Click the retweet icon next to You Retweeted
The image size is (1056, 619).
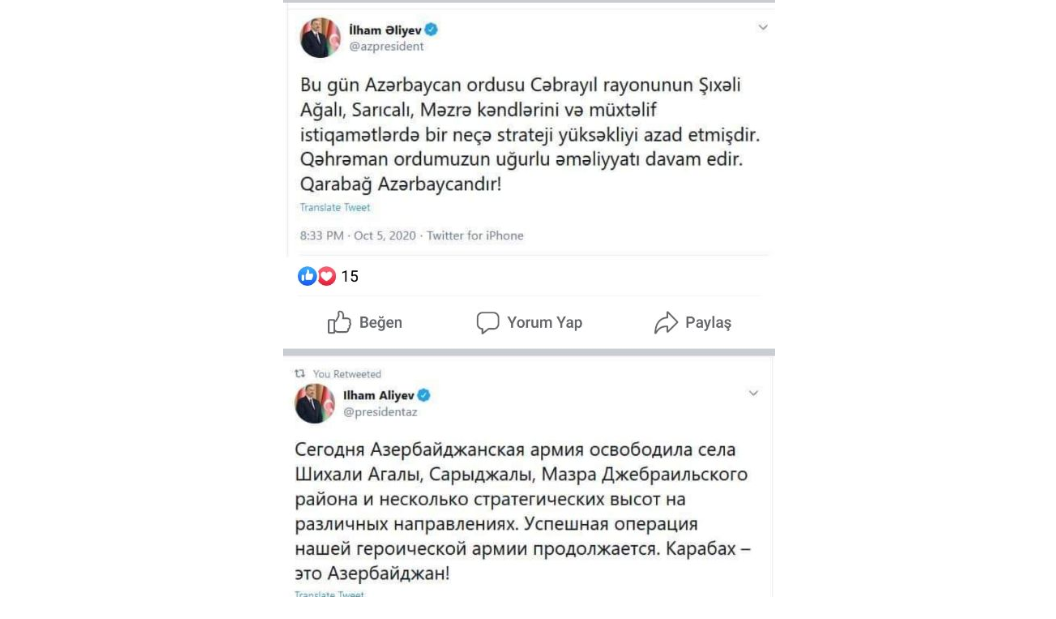[x=300, y=374]
